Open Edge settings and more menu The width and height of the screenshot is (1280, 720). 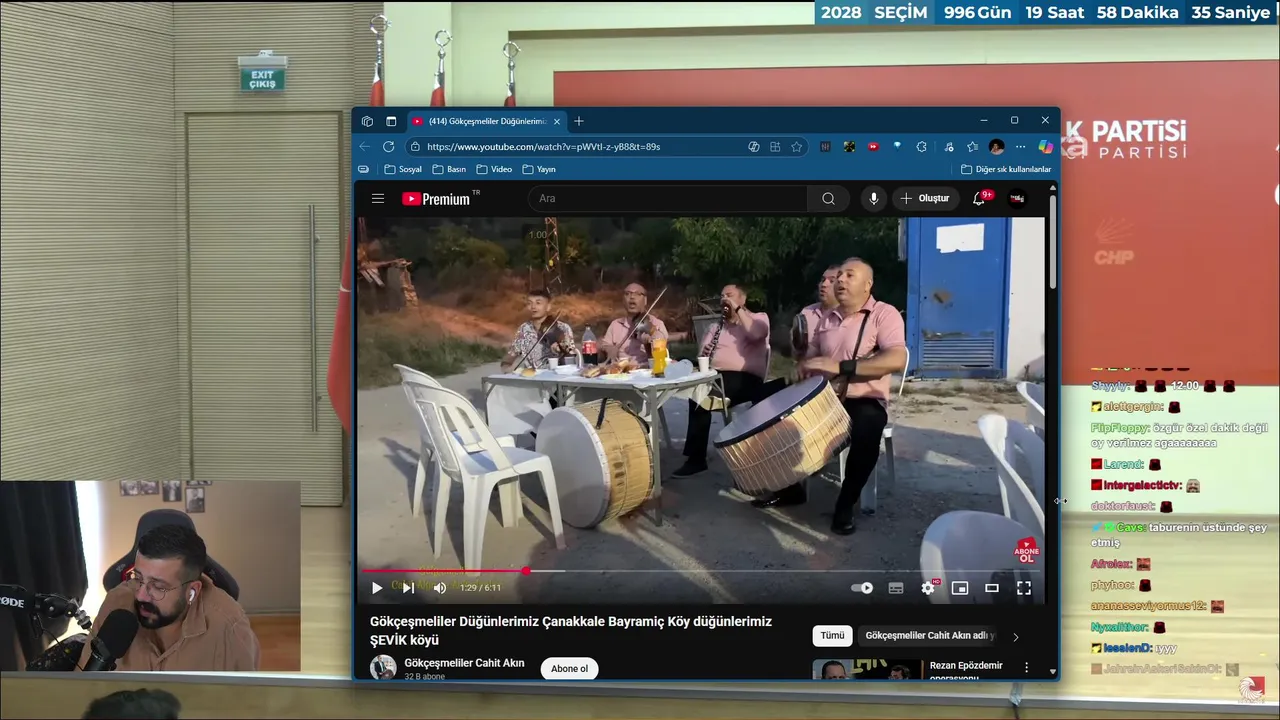[x=1020, y=146]
